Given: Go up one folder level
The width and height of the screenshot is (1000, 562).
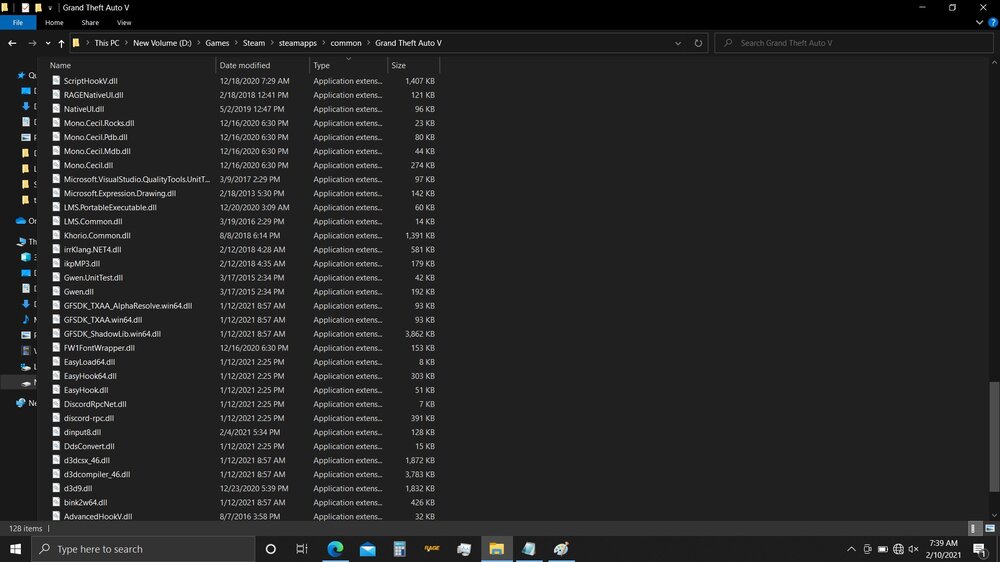Looking at the screenshot, I should coord(61,43).
